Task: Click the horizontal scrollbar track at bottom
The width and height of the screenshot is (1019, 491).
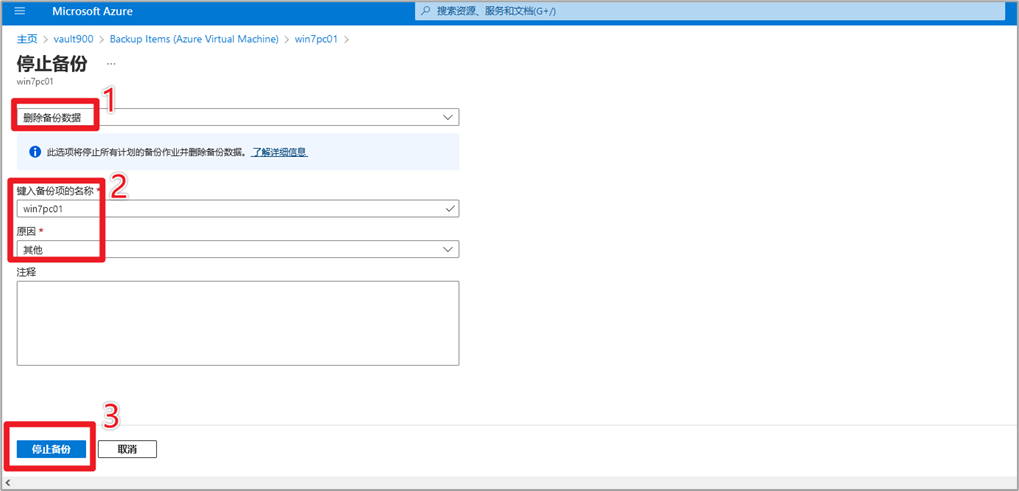Action: coord(500,483)
